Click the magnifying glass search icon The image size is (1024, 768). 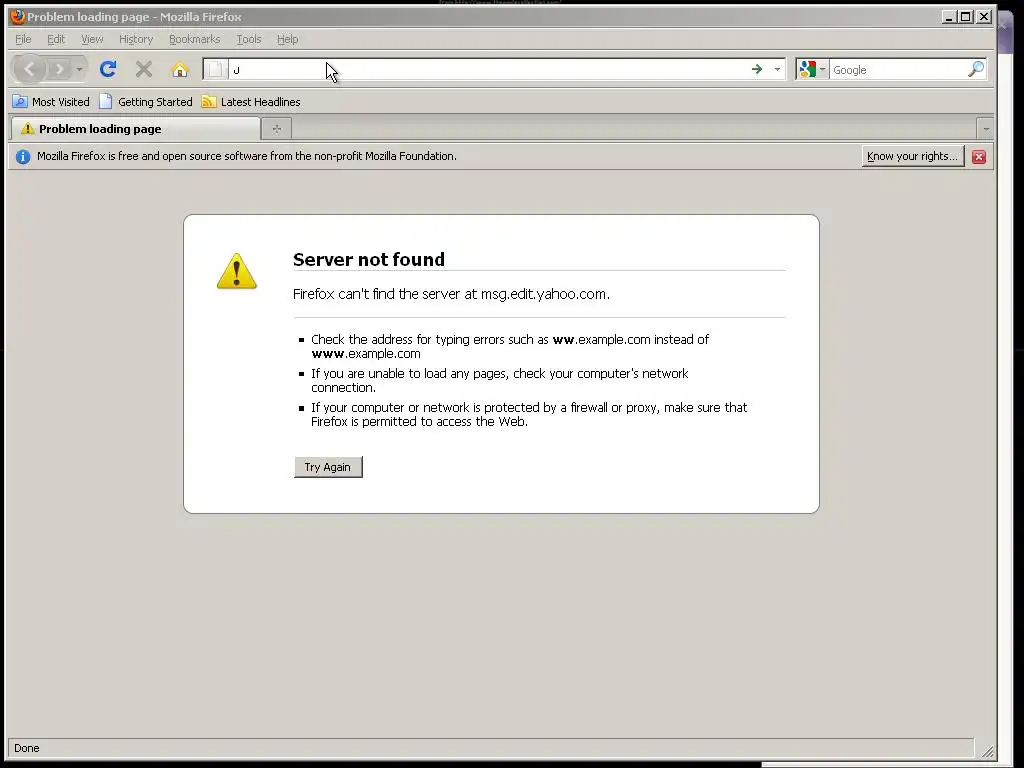pyautogui.click(x=976, y=69)
